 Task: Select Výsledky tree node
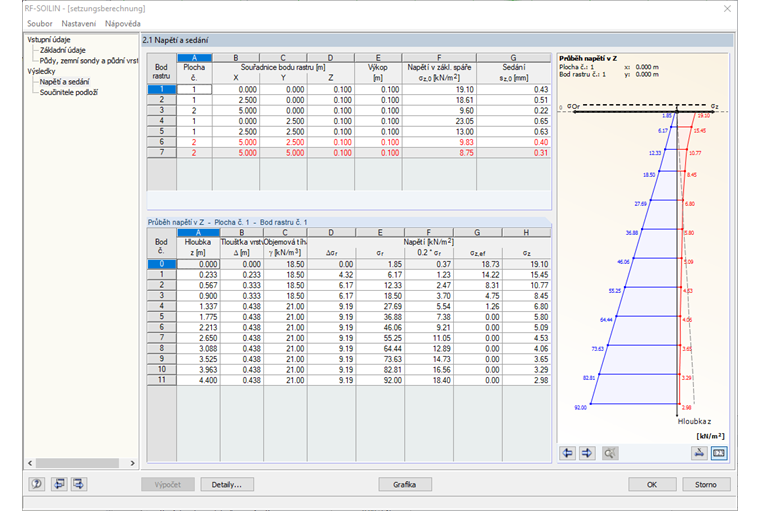(x=41, y=71)
